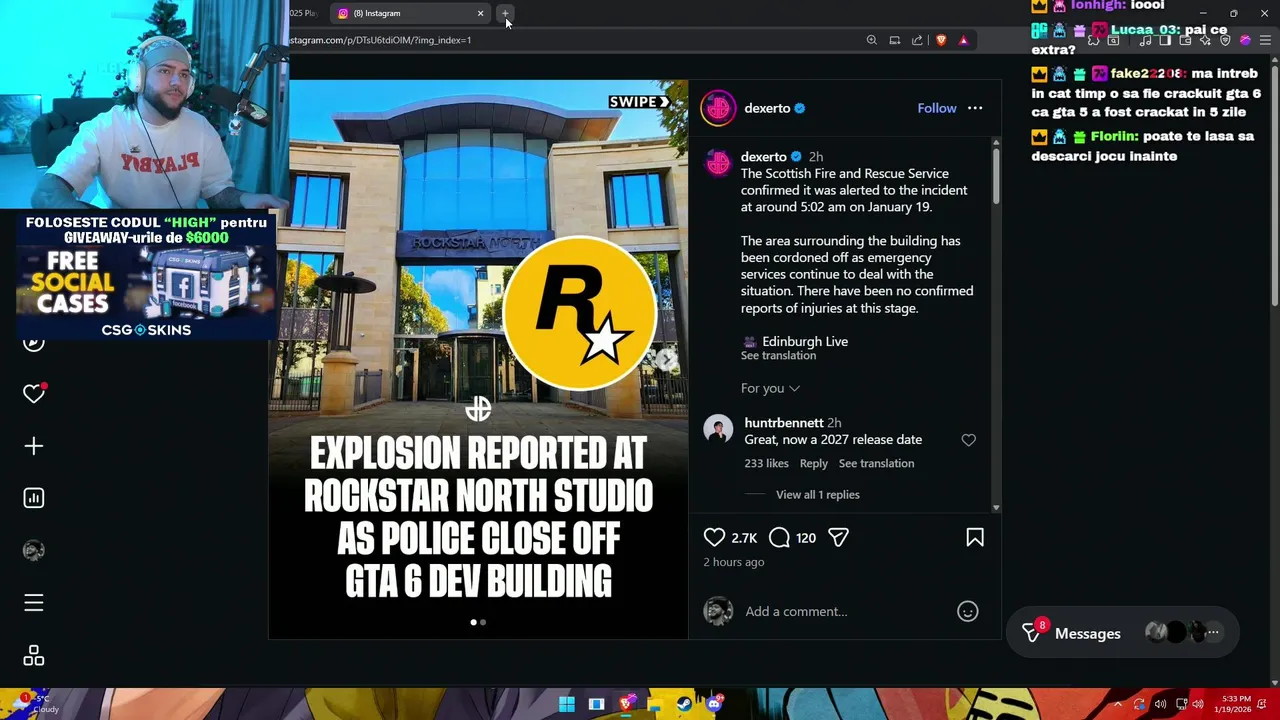Click dexerto avatar in post header
The image size is (1280, 720).
coord(718,108)
